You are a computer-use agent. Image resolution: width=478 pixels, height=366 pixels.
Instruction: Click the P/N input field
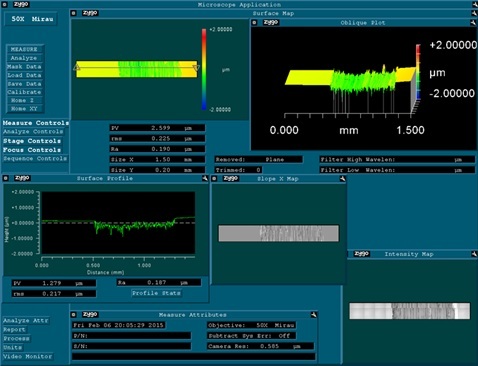132,336
